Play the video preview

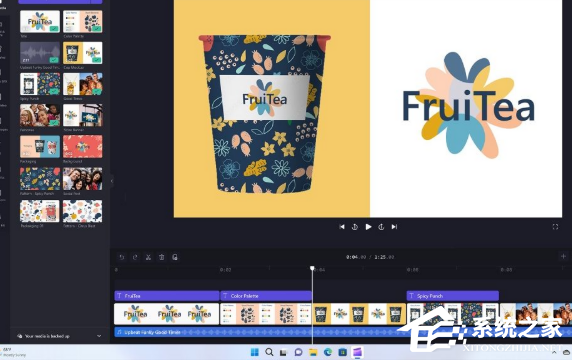[x=368, y=227]
